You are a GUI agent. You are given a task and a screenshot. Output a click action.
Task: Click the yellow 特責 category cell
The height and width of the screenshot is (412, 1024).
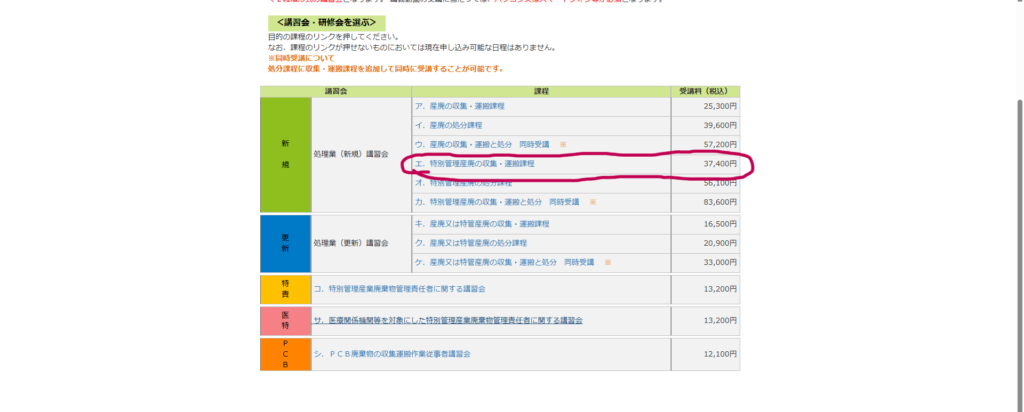285,289
